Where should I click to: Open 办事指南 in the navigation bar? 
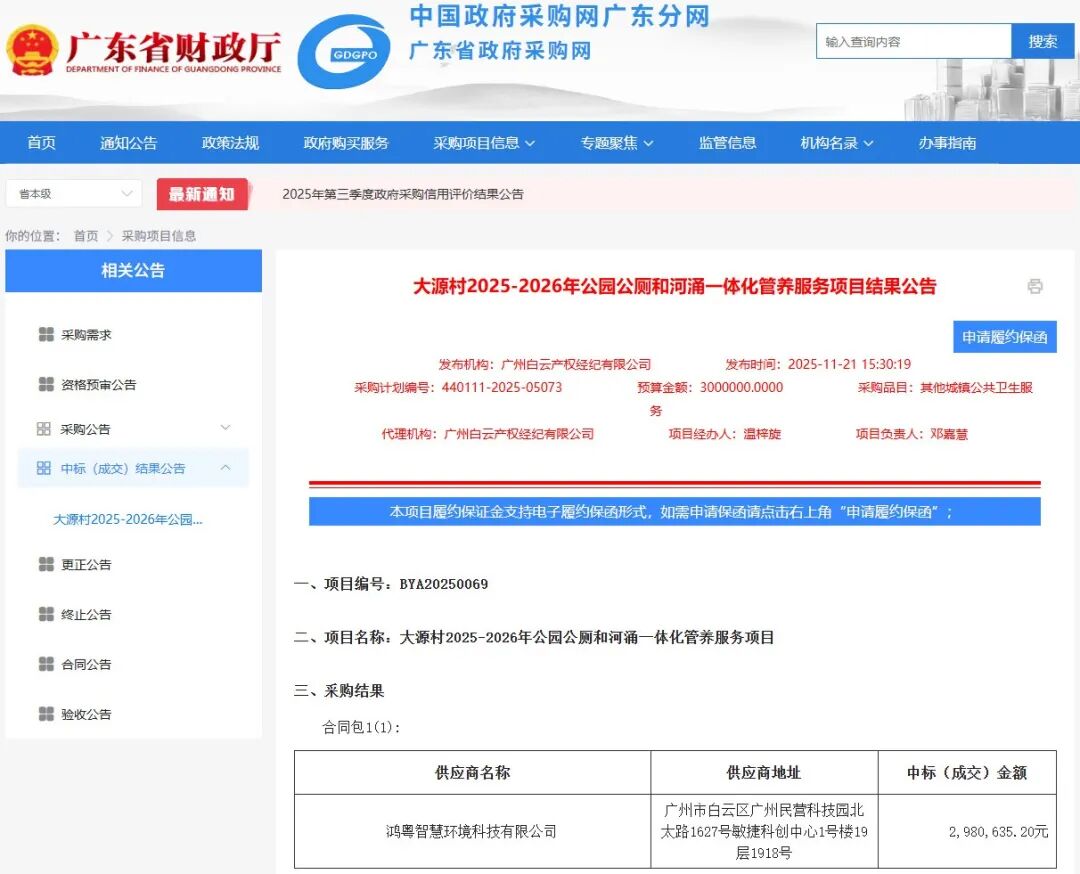947,143
